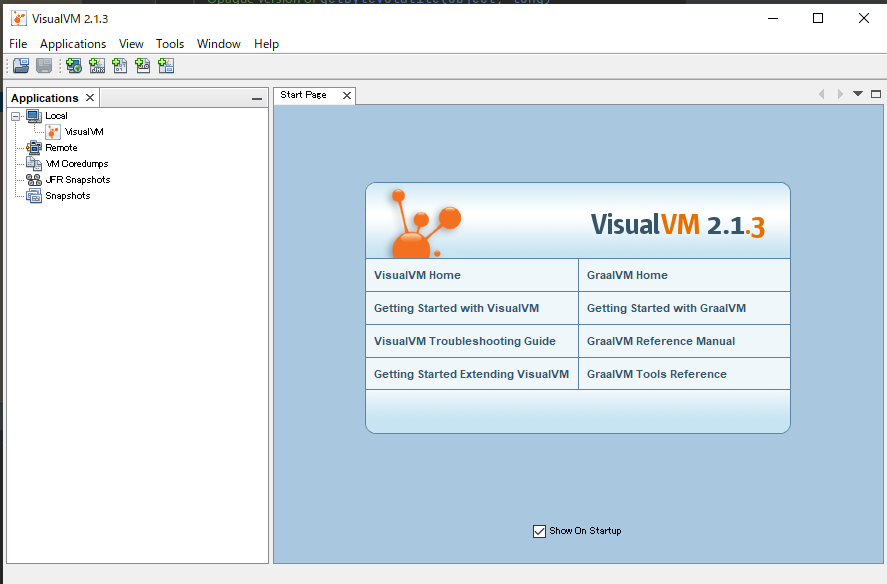This screenshot has width=887, height=584.
Task: Click the Snapshots tree node
Action: pos(65,195)
